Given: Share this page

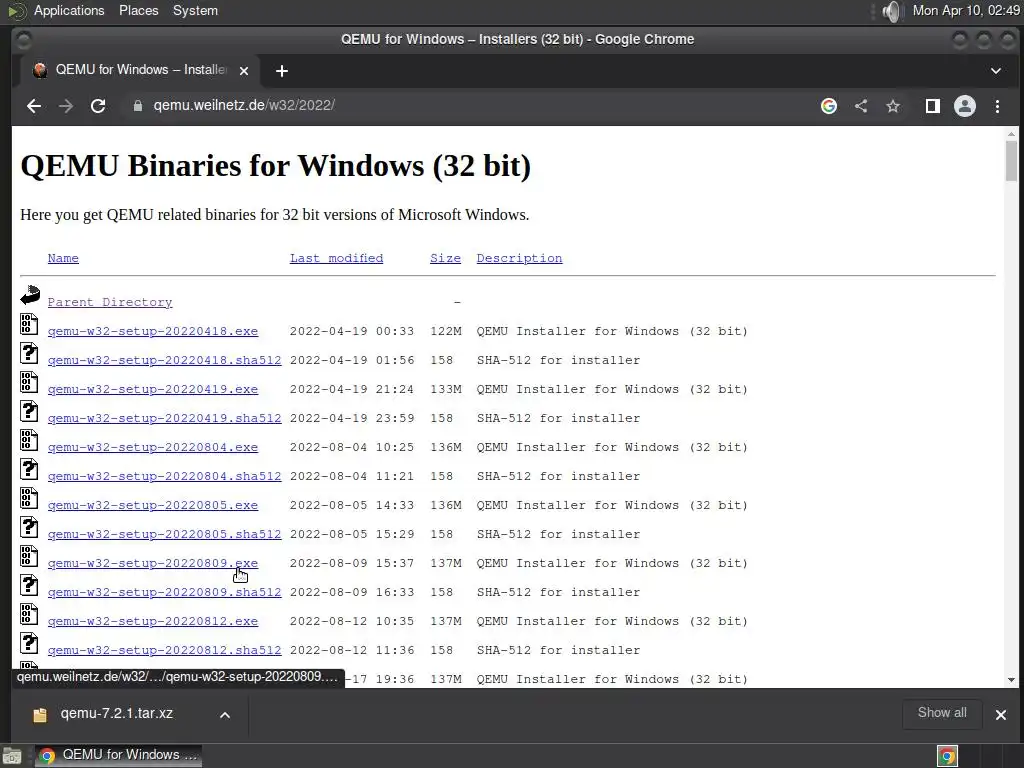Looking at the screenshot, I should (861, 106).
